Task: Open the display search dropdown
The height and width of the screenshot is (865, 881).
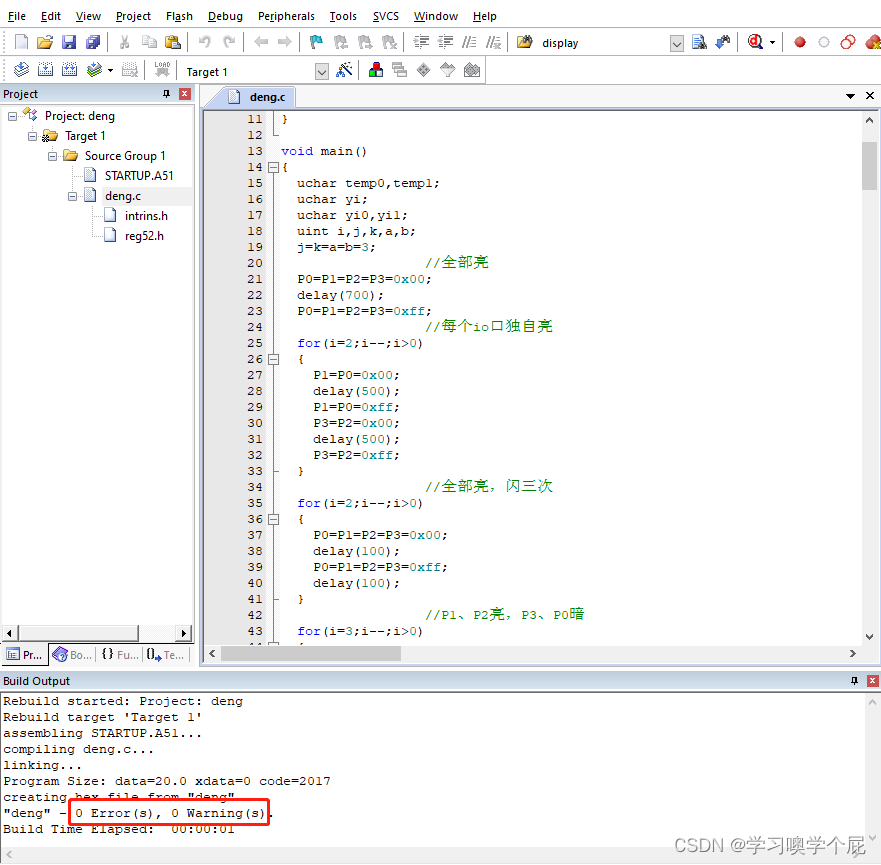Action: coord(677,43)
